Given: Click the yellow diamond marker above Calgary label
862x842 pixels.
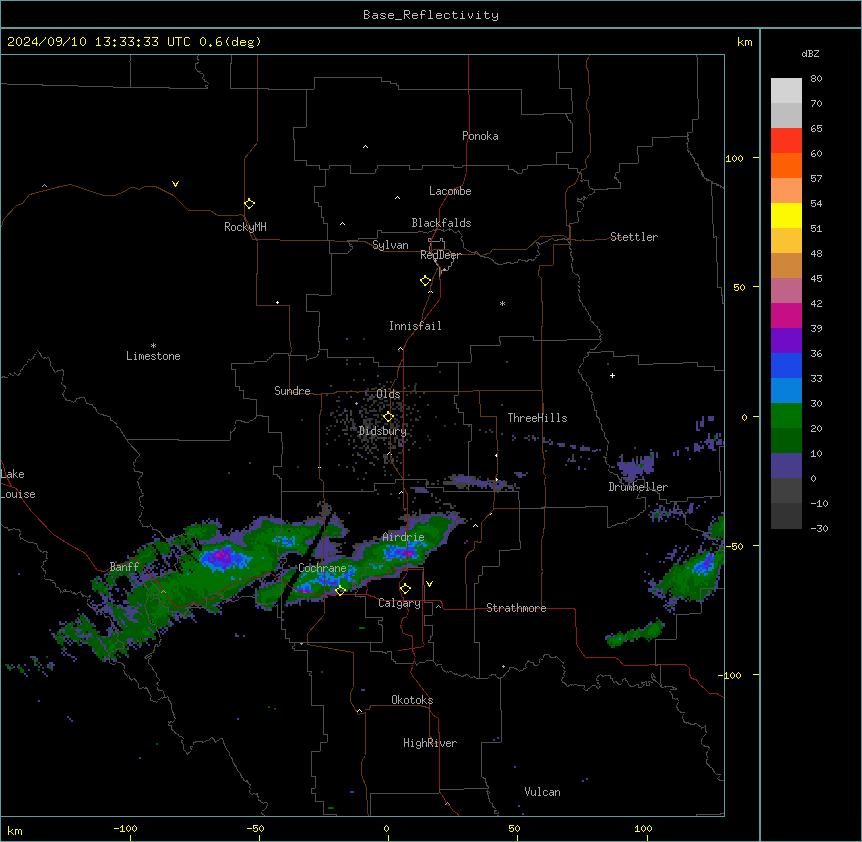Looking at the screenshot, I should pyautogui.click(x=405, y=589).
